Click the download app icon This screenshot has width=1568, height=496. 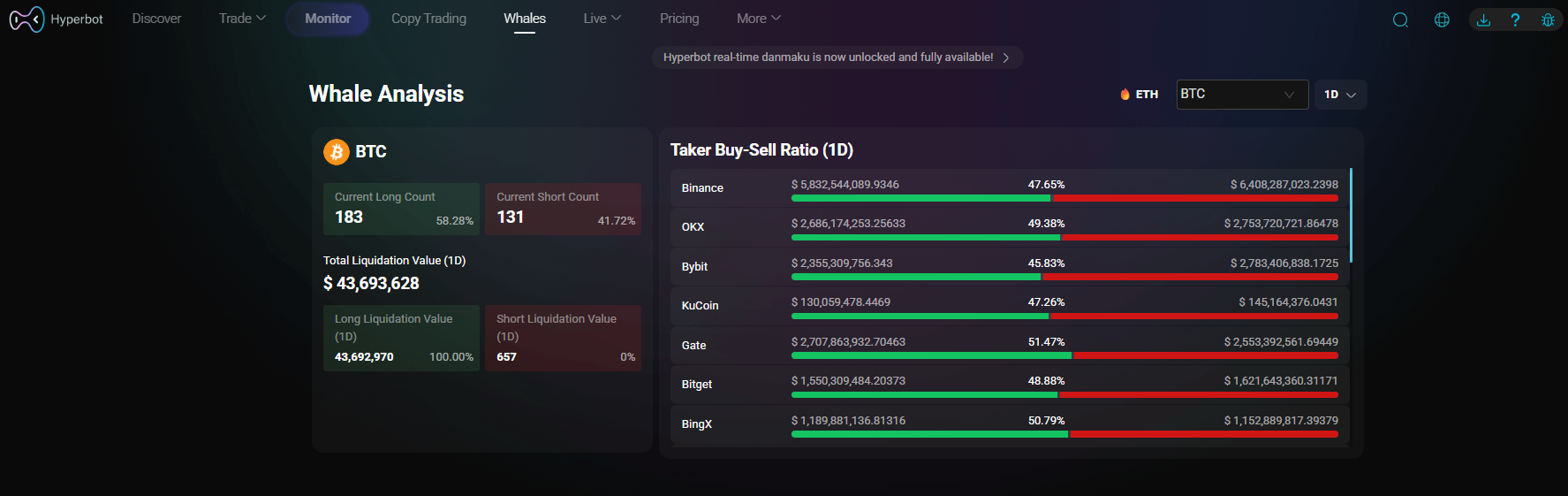tap(1483, 19)
